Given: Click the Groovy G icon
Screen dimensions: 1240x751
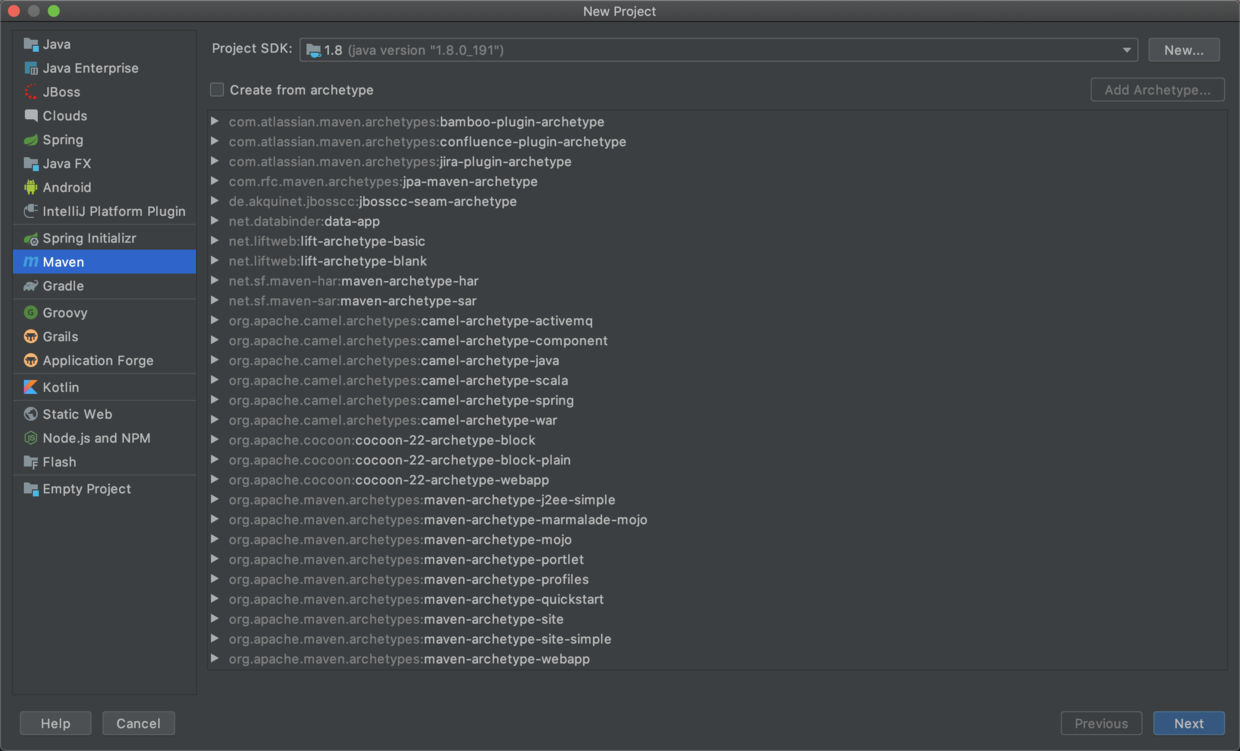Looking at the screenshot, I should point(31,313).
